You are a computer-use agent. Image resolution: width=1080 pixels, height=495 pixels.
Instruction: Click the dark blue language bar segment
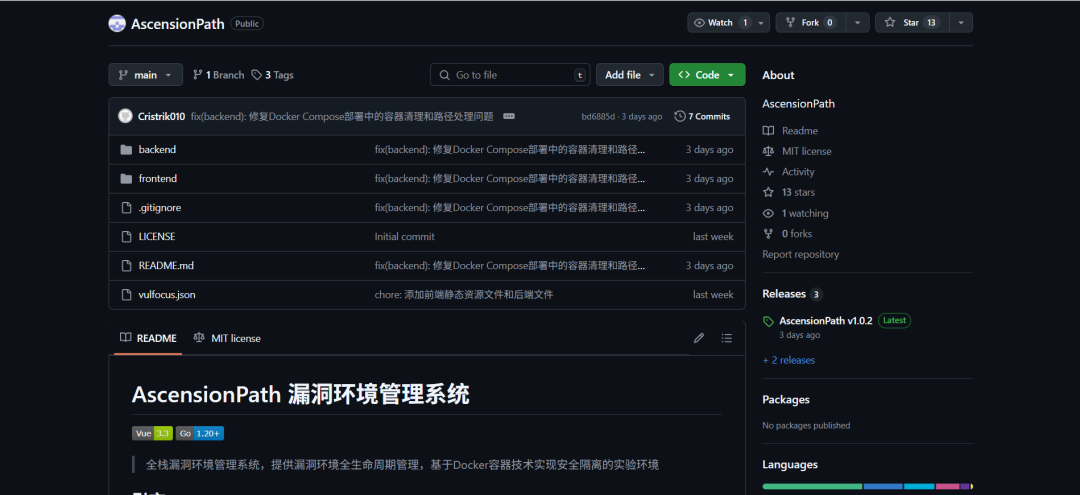click(883, 486)
